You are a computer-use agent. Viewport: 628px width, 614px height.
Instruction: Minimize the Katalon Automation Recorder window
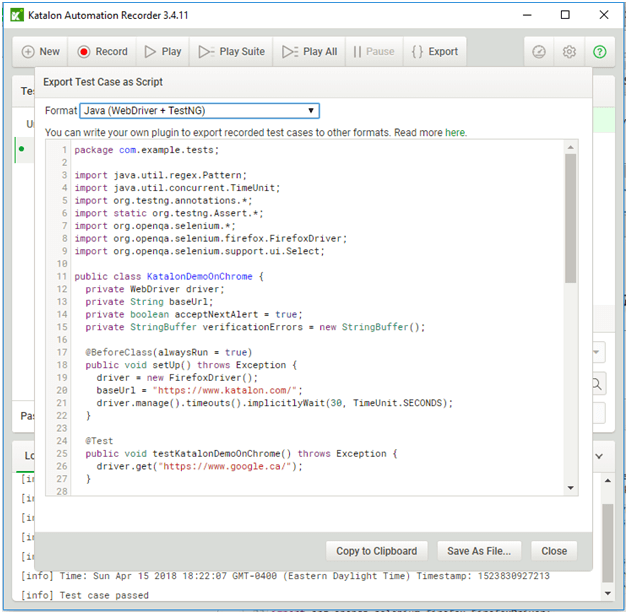pos(527,15)
